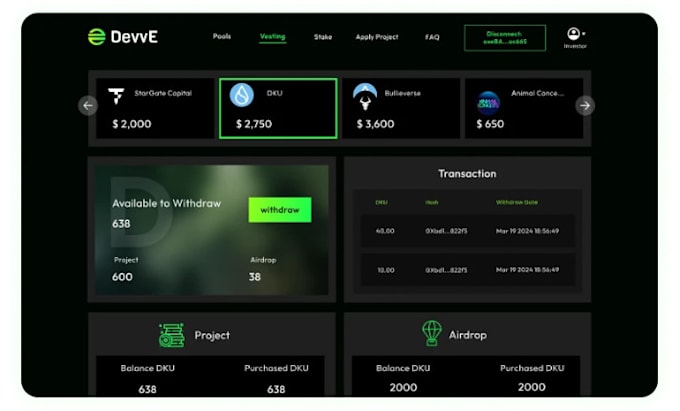Click the Disconnect wallet button
Viewport: 680px width, 411px height.
click(x=505, y=38)
